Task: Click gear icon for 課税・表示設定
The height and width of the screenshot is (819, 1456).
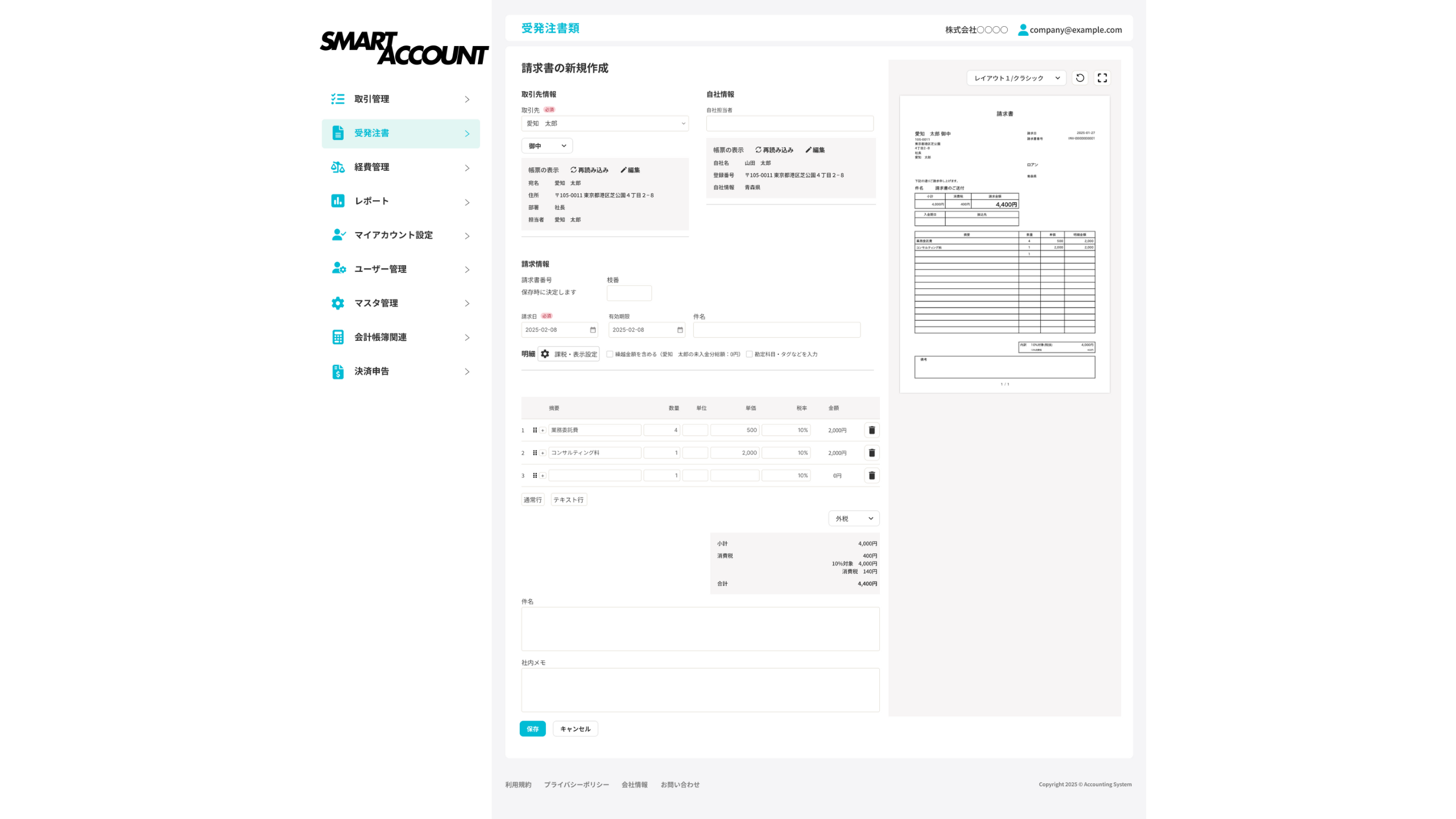Action: click(x=545, y=354)
